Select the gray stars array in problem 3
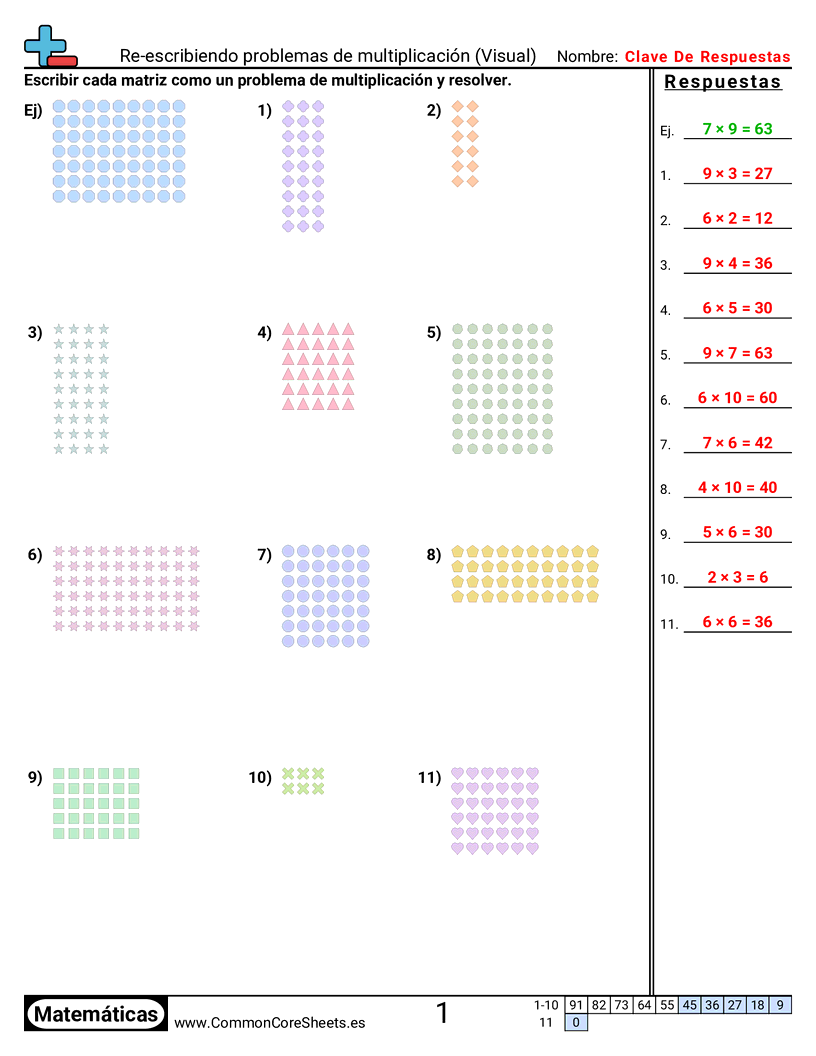 point(81,389)
